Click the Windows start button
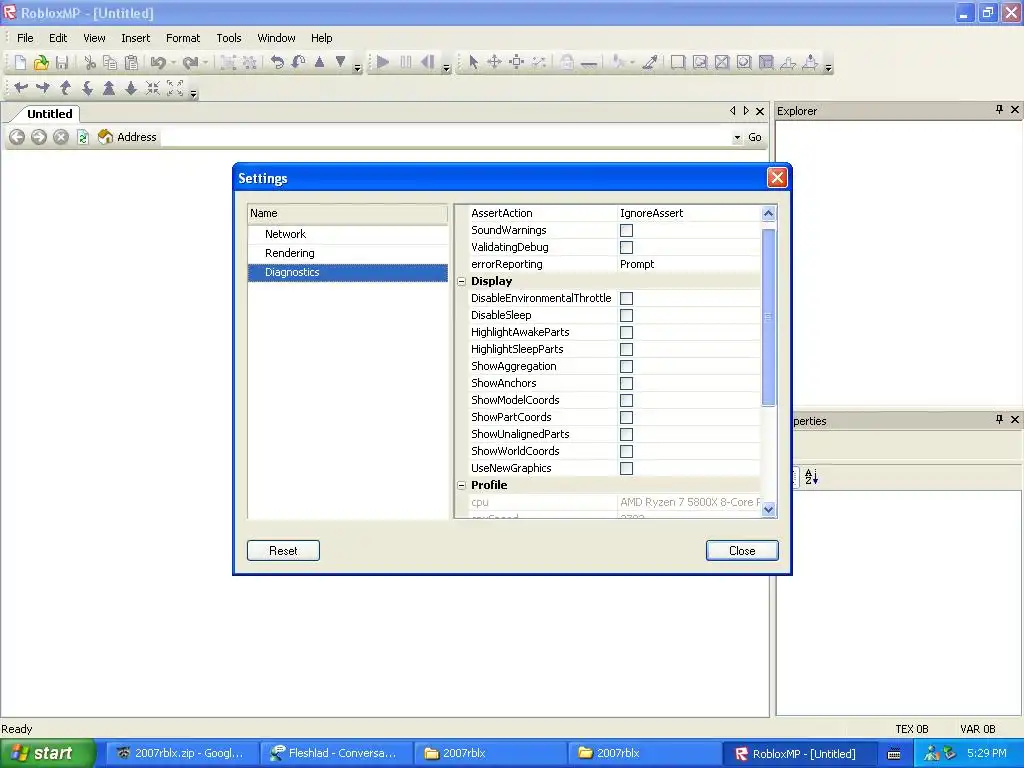The image size is (1024, 768). click(x=47, y=753)
